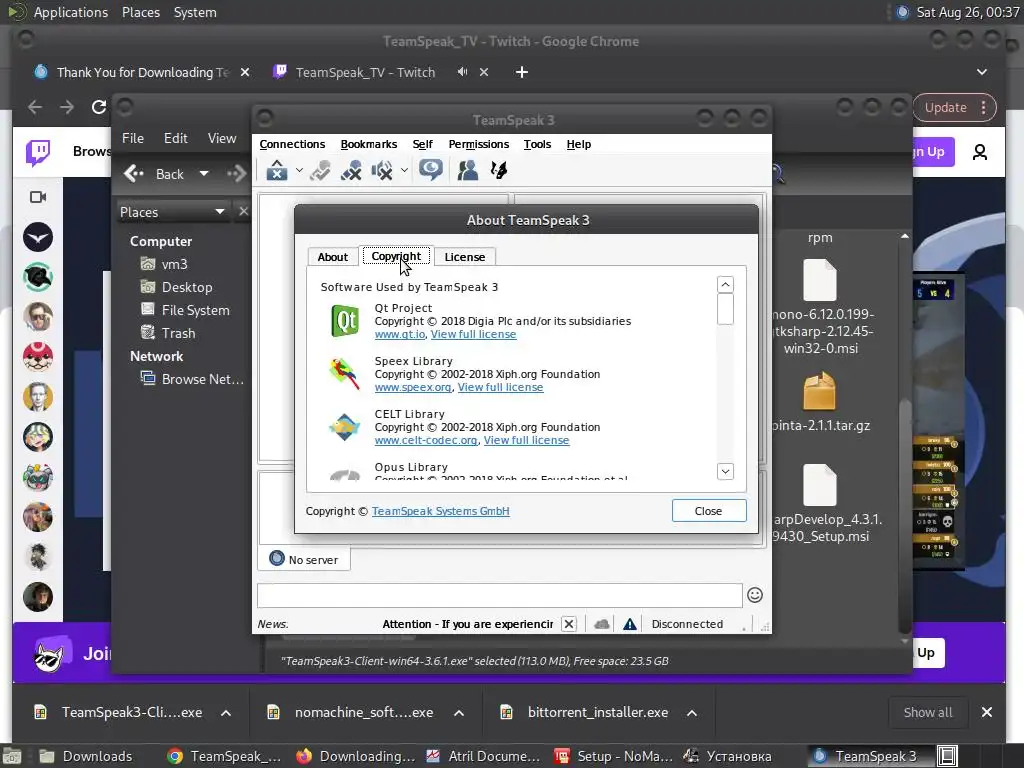
Task: Expand bittorrent_installer.exe download options
Action: coord(692,713)
